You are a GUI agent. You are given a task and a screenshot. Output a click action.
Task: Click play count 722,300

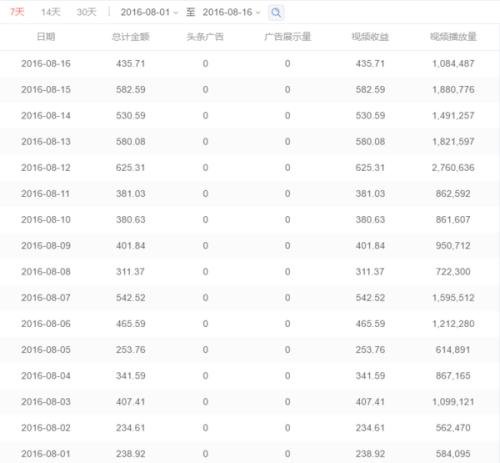[453, 272]
